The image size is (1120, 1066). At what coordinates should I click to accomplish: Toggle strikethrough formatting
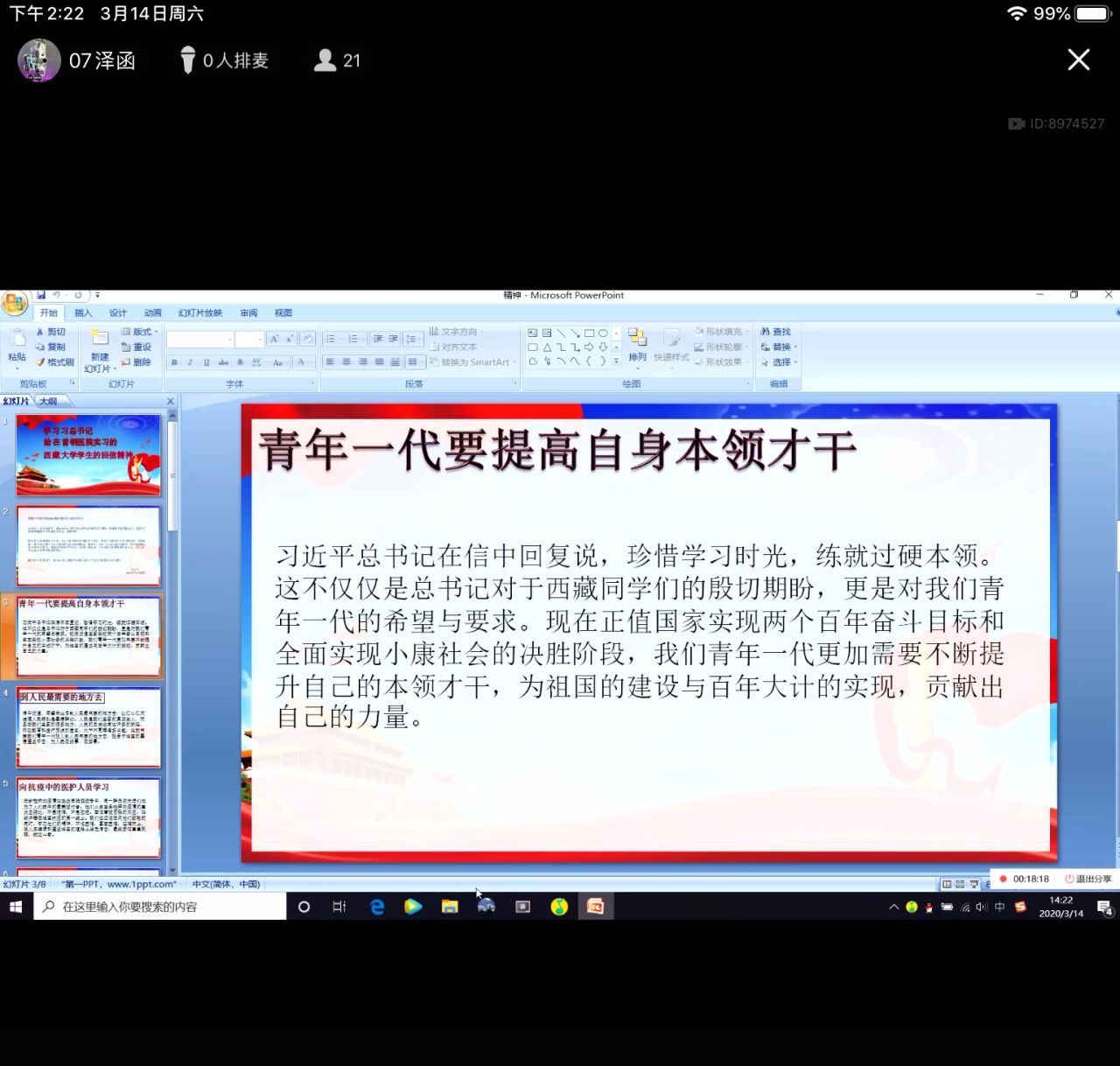tap(223, 362)
